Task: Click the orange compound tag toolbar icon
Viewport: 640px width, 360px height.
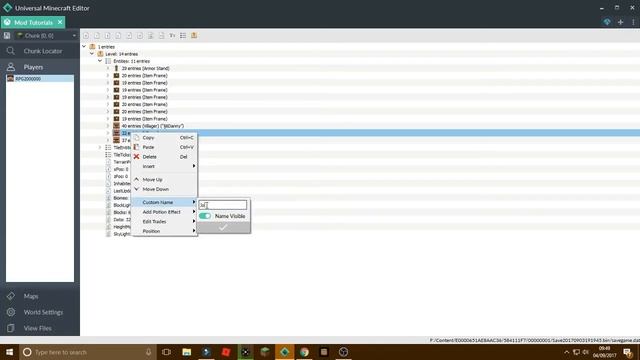Action: coord(194,36)
